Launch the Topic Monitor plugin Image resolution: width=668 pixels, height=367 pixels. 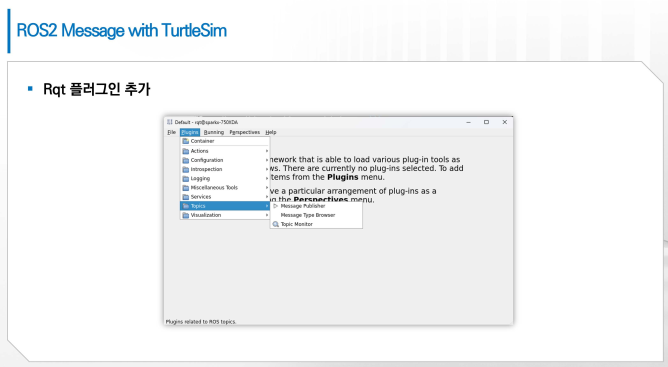[316, 224]
